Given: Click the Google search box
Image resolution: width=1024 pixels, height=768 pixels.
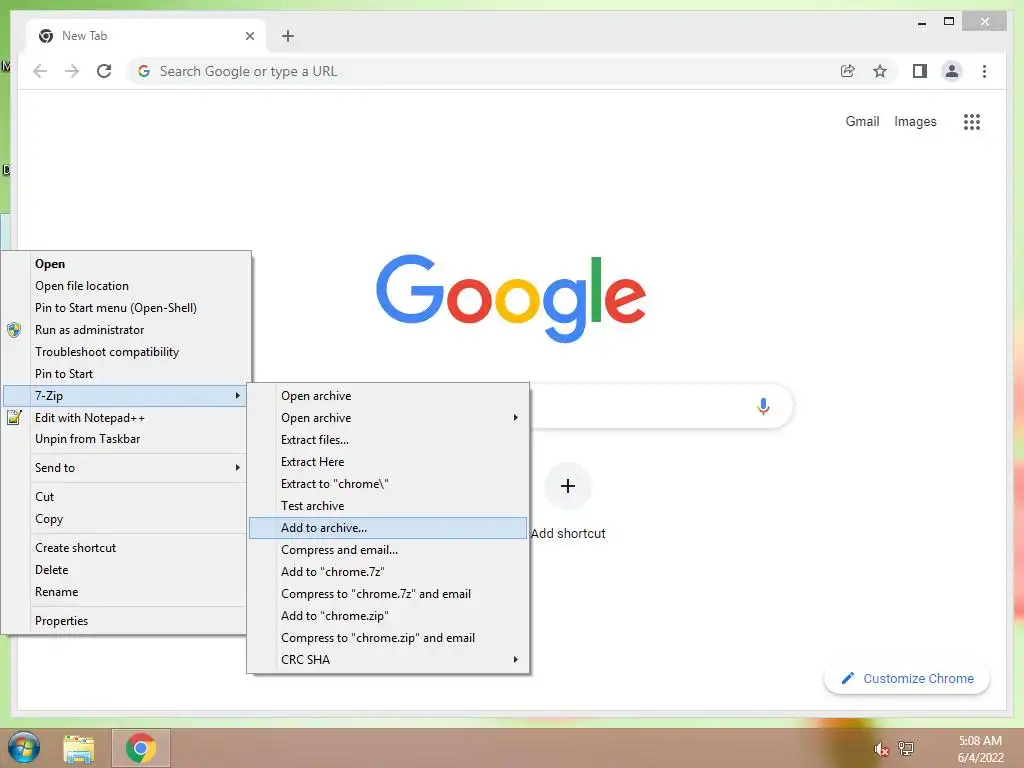Looking at the screenshot, I should (x=661, y=406).
